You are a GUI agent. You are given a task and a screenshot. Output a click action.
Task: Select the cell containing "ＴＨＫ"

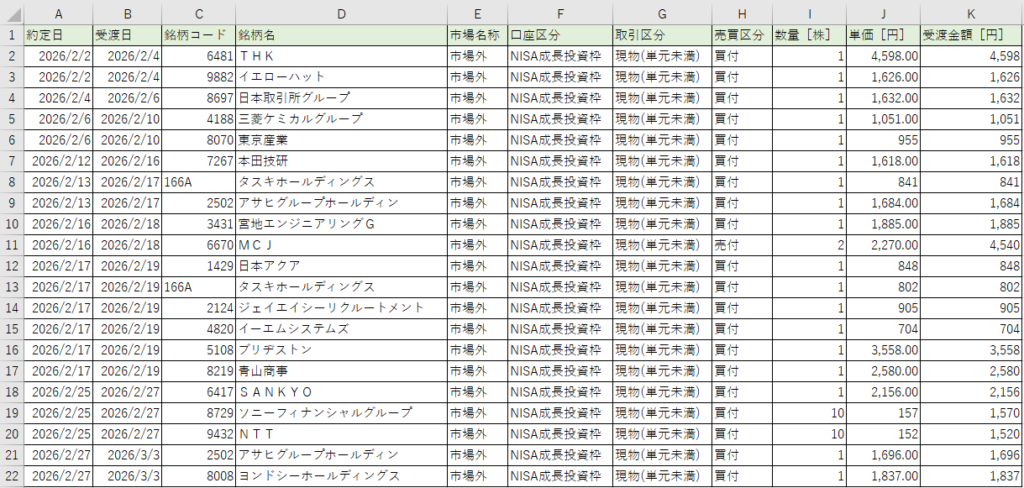point(340,55)
